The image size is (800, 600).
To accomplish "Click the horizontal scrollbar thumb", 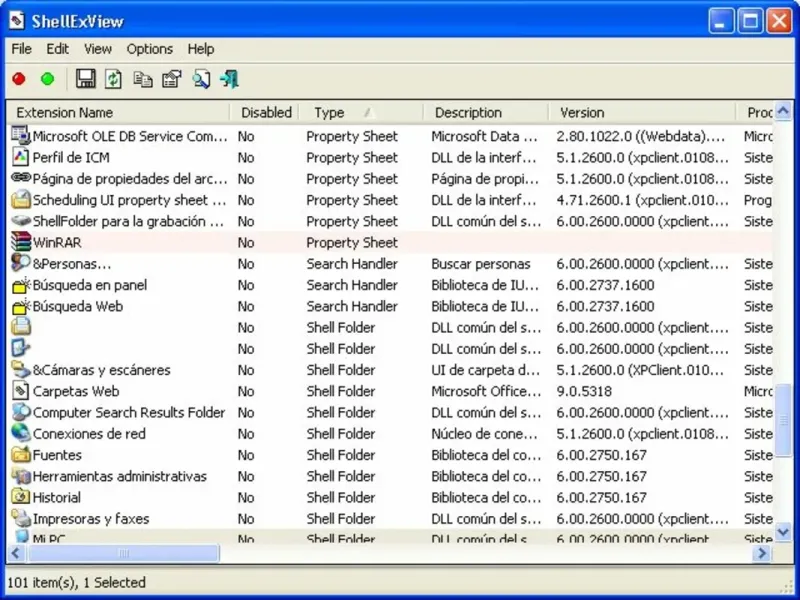I will pos(123,553).
